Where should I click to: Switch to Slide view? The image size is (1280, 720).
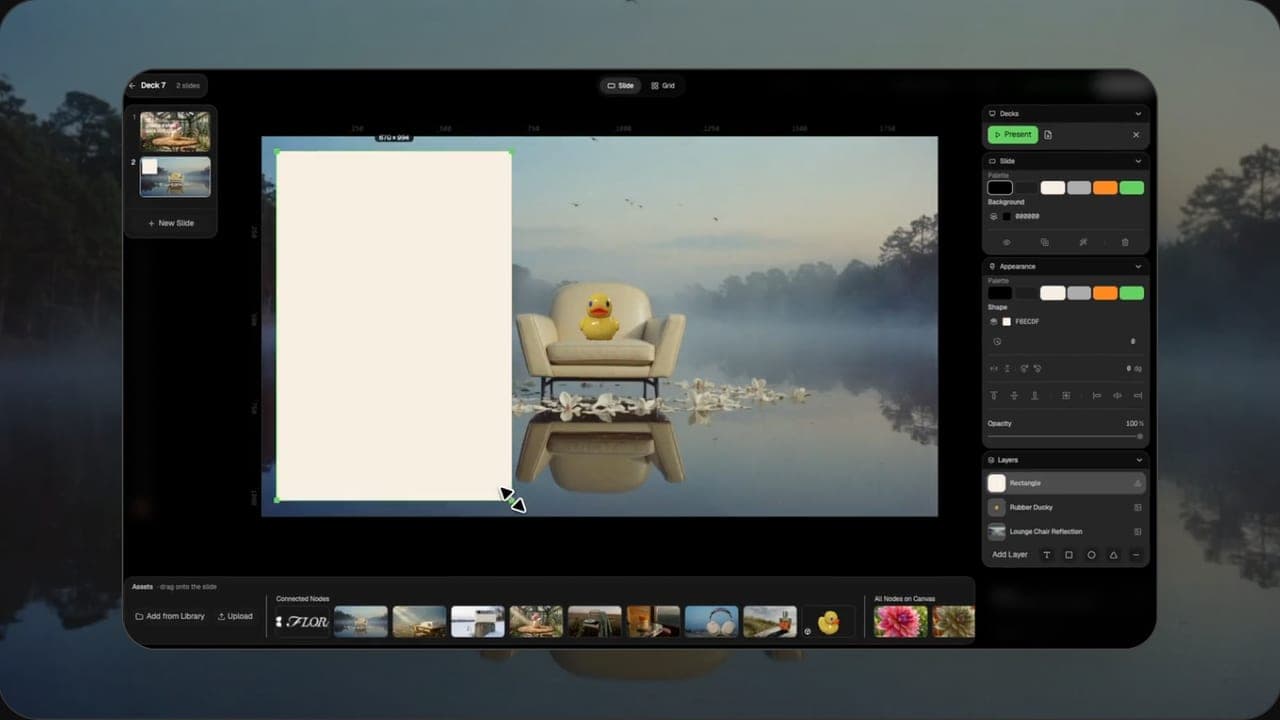[621, 86]
